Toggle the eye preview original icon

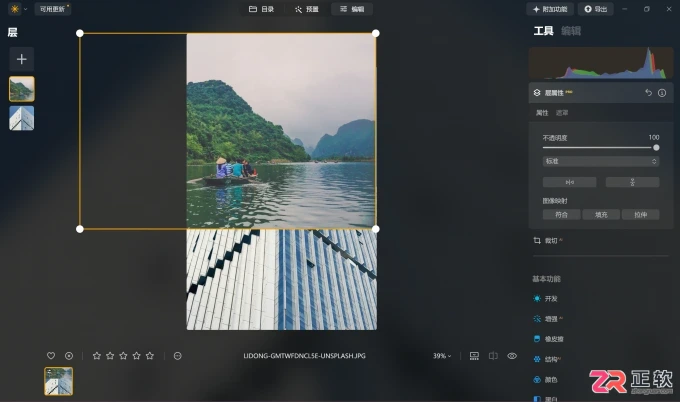pos(512,356)
